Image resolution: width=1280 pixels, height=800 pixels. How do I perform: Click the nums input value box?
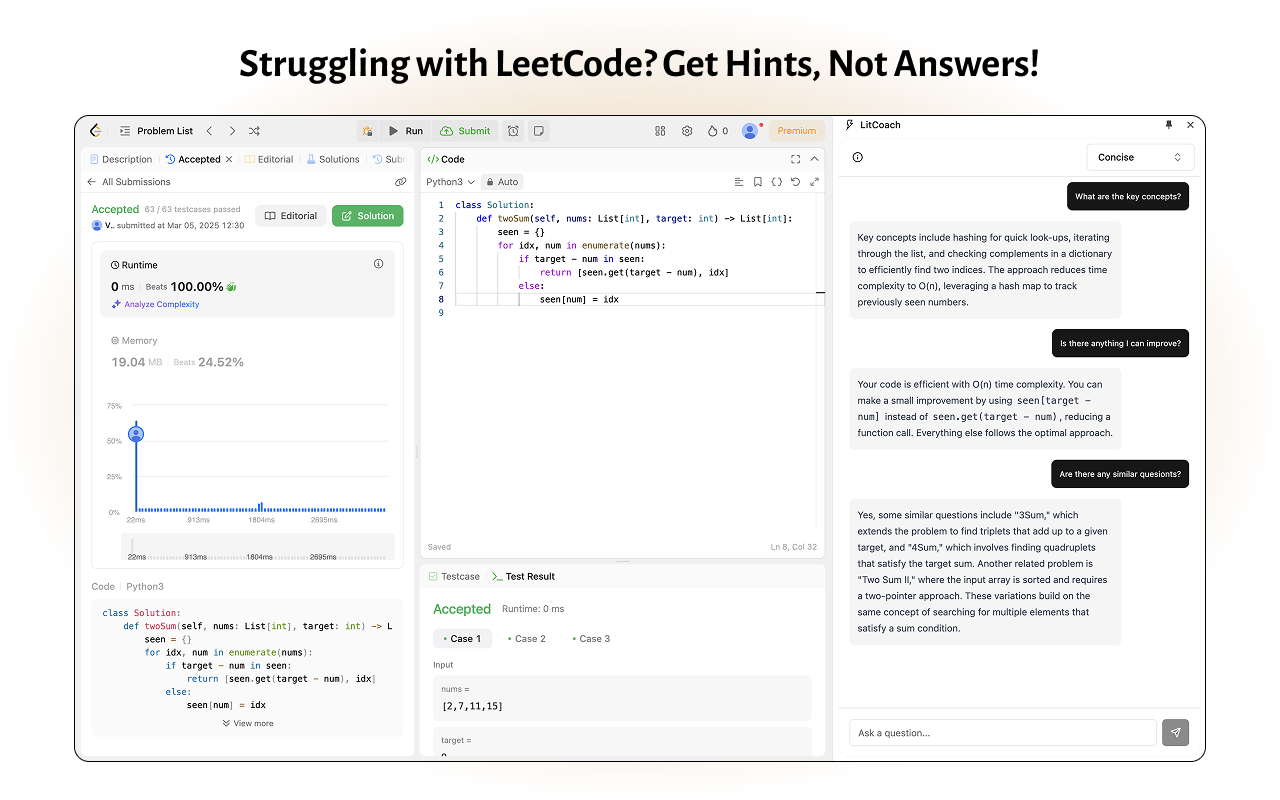tap(622, 698)
